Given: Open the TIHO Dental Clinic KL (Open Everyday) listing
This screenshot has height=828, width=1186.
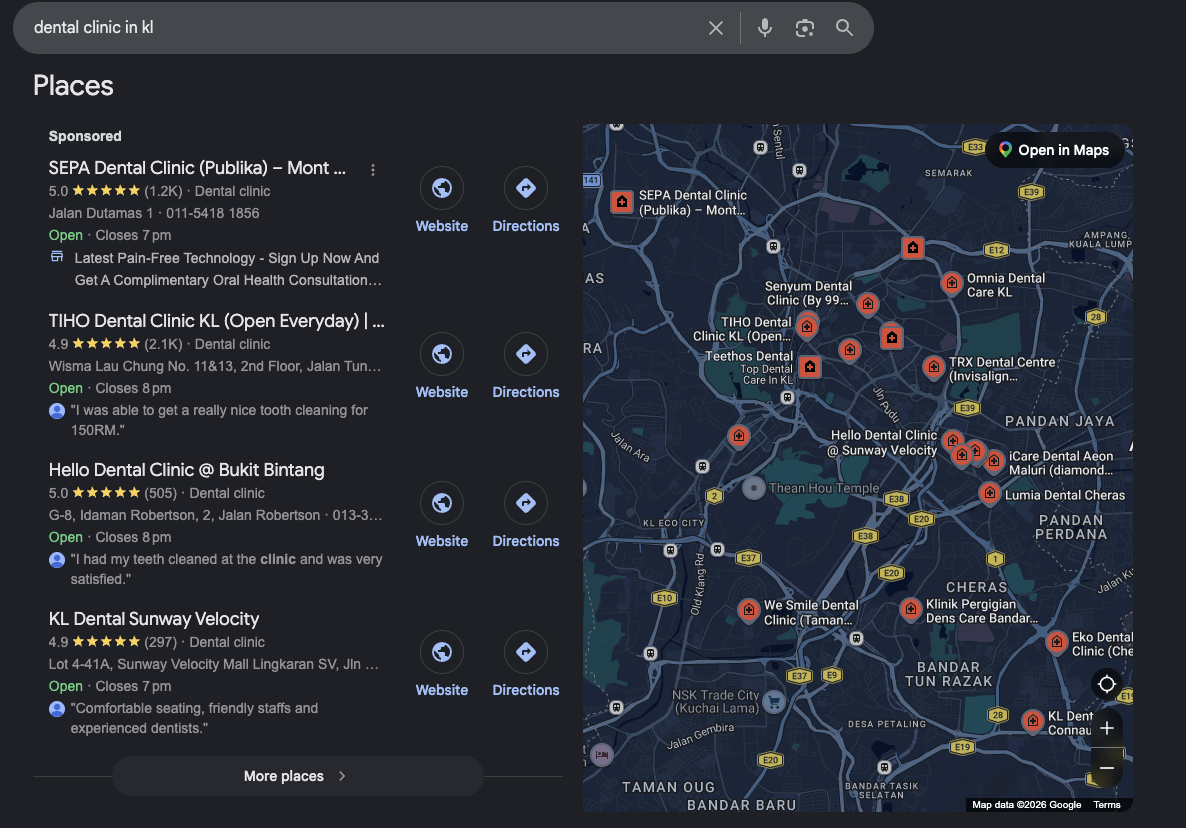Looking at the screenshot, I should (216, 321).
